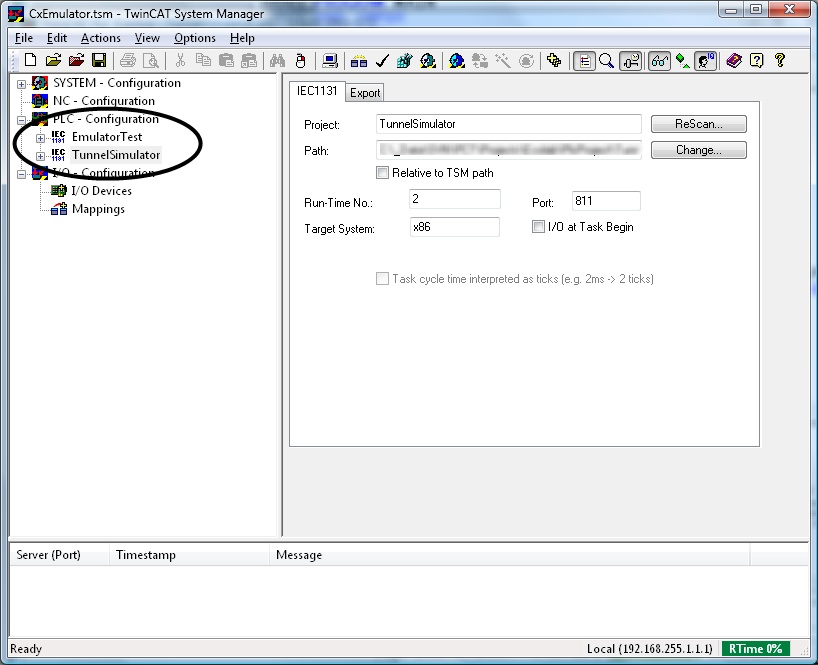
Task: Expand the EmulatorTest project node
Action: coord(40,138)
